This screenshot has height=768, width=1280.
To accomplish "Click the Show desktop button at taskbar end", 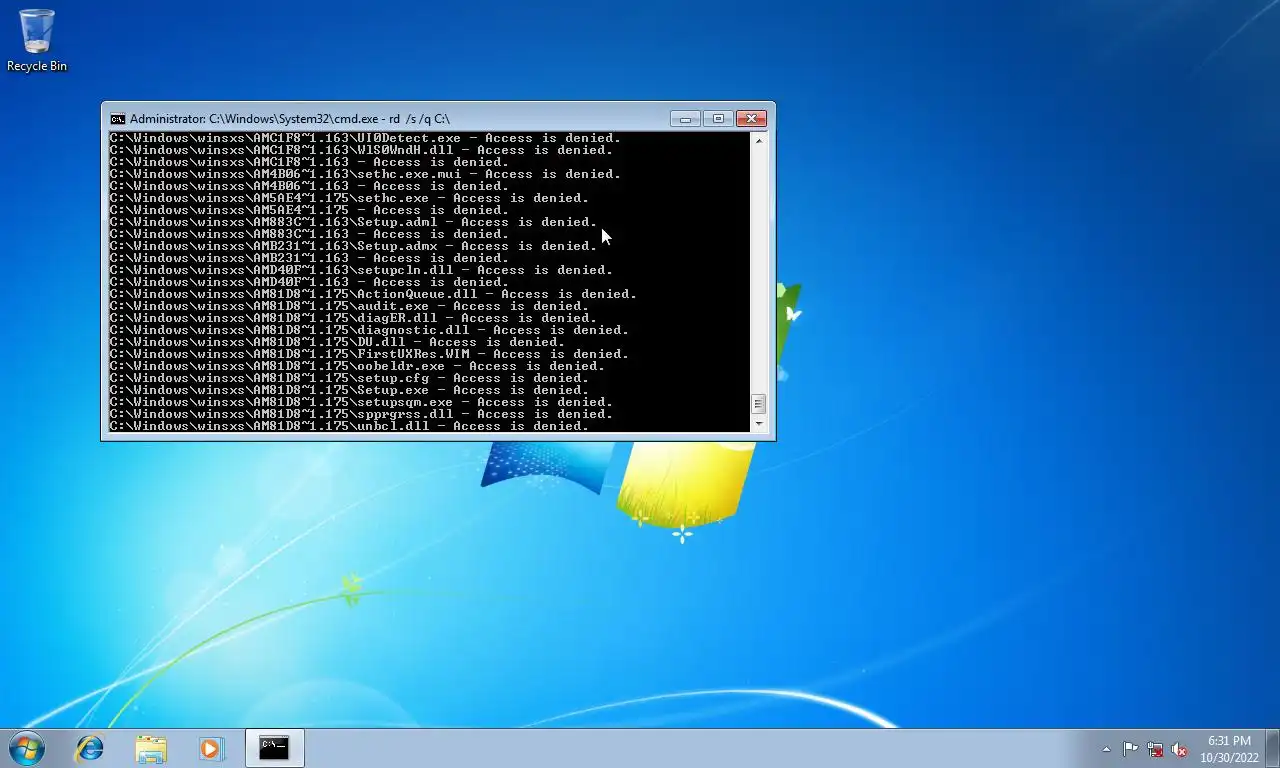I will 1273,749.
